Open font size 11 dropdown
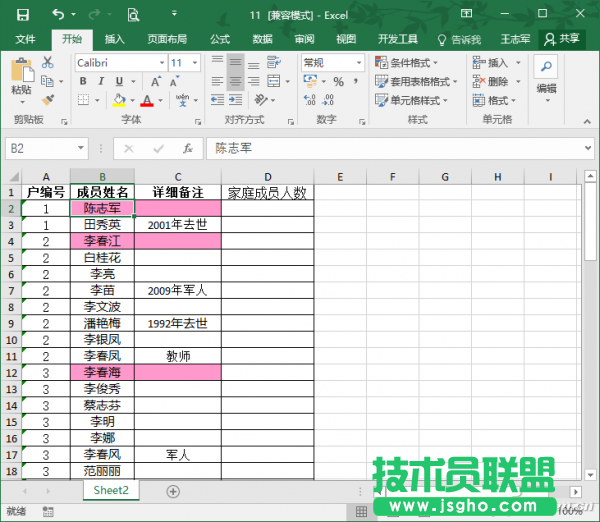Image resolution: width=600 pixels, height=522 pixels. pyautogui.click(x=195, y=62)
